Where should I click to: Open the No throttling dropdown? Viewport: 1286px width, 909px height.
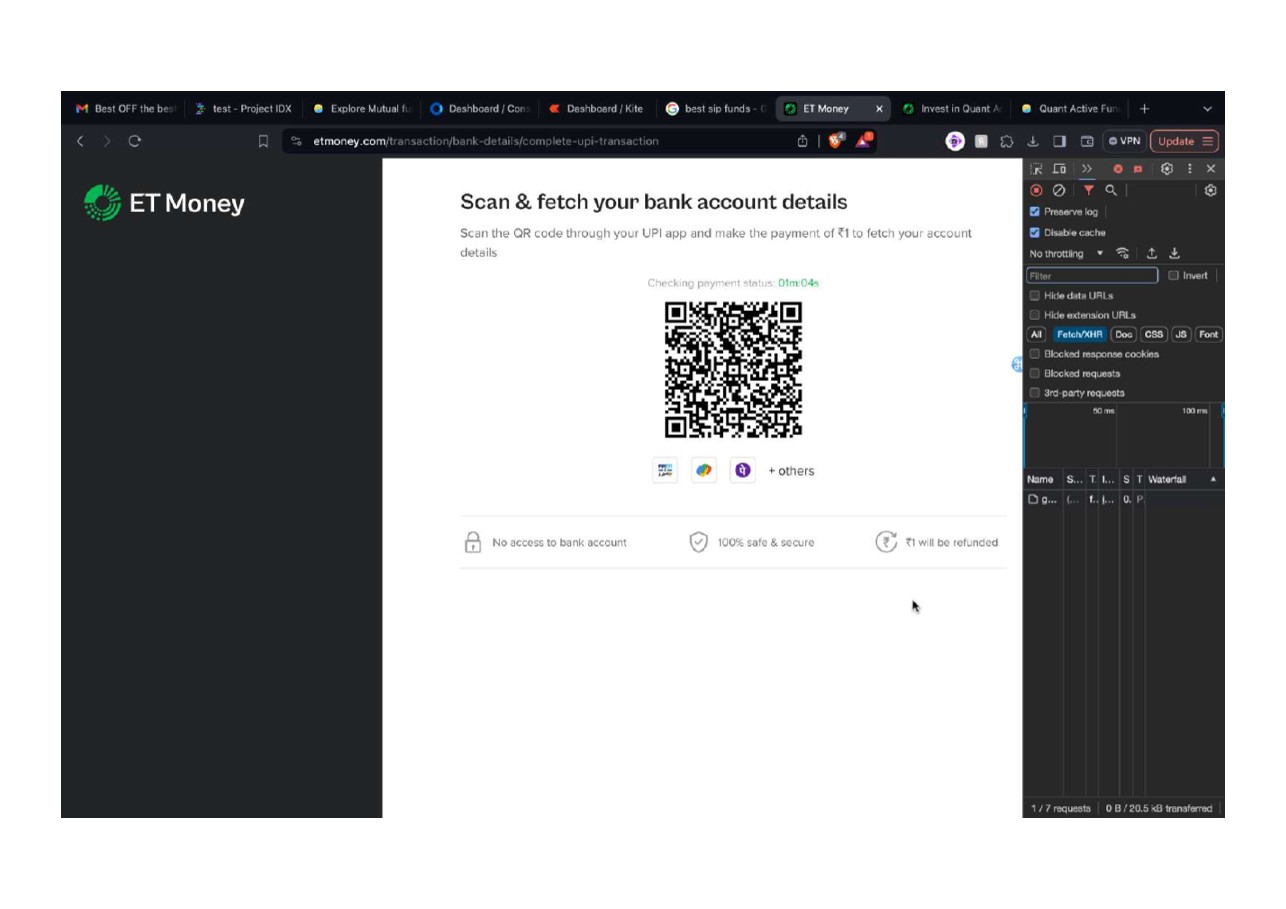[x=1066, y=254]
